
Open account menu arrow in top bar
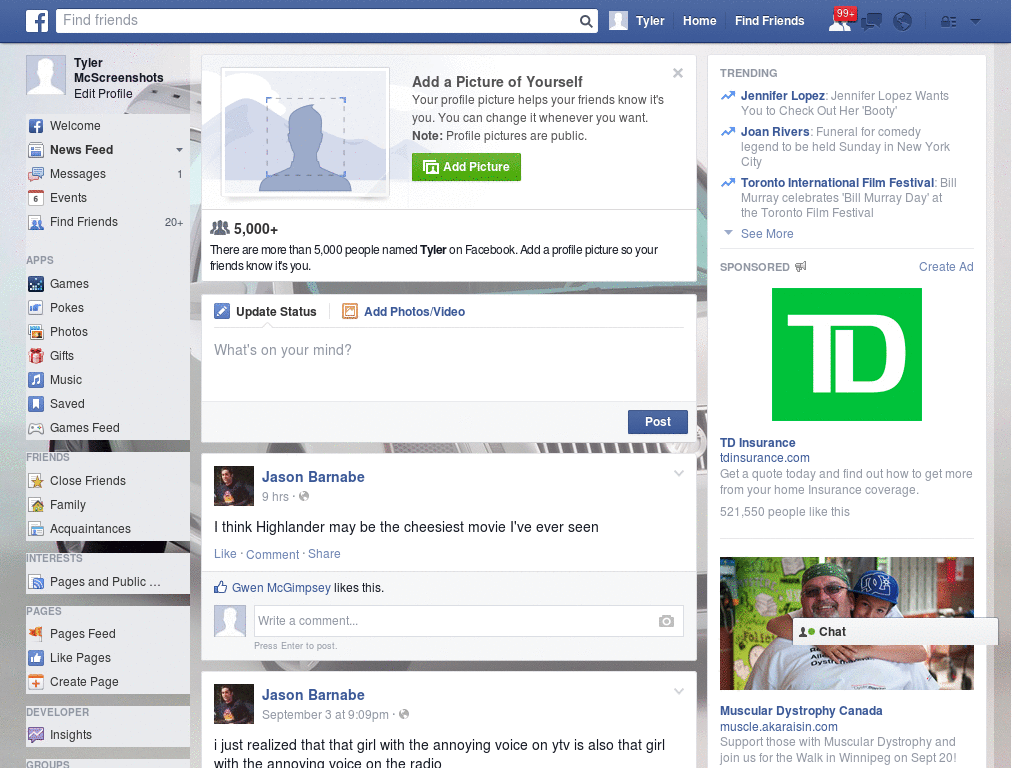click(x=975, y=22)
